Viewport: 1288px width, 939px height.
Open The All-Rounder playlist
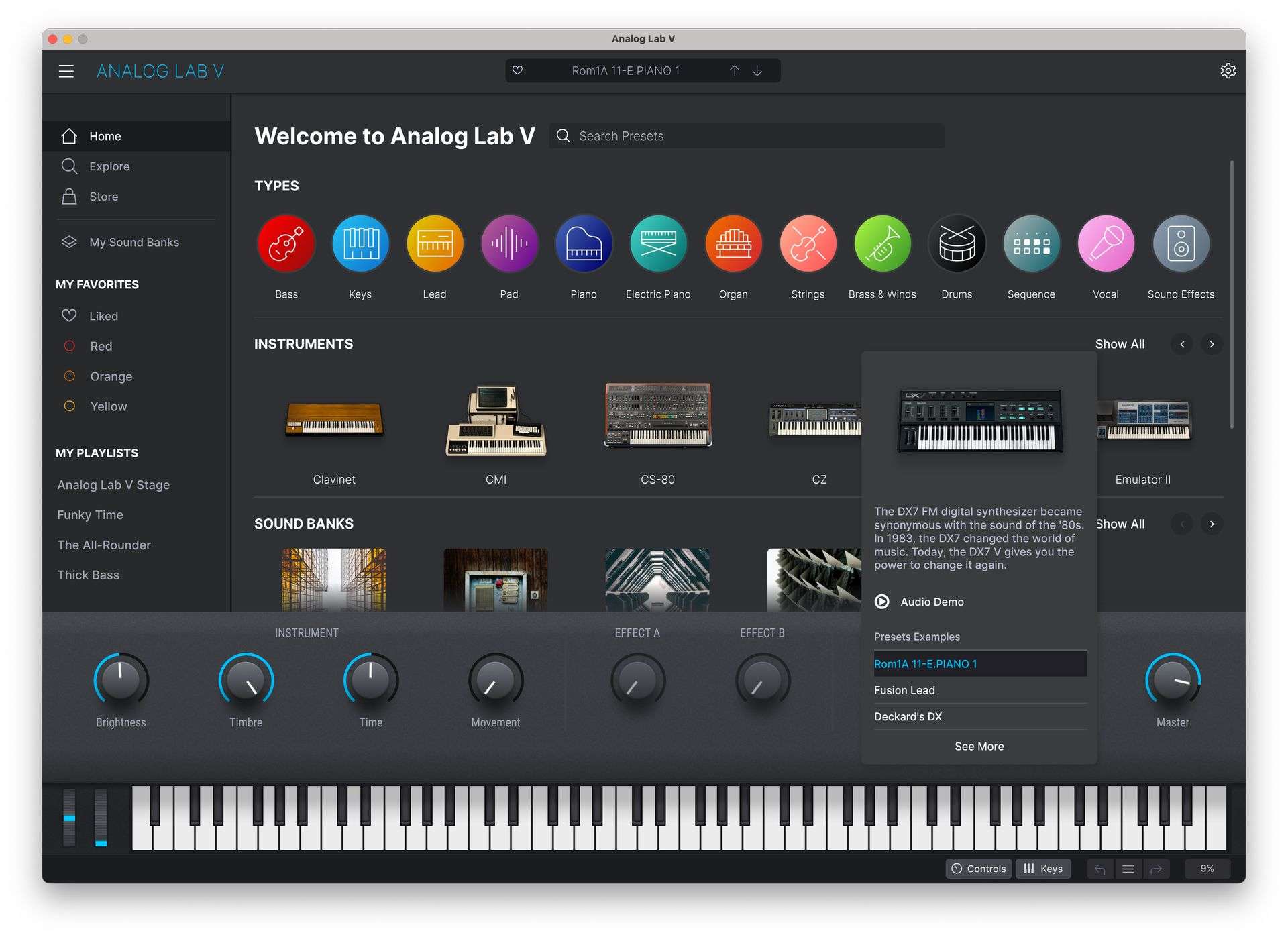click(x=104, y=545)
